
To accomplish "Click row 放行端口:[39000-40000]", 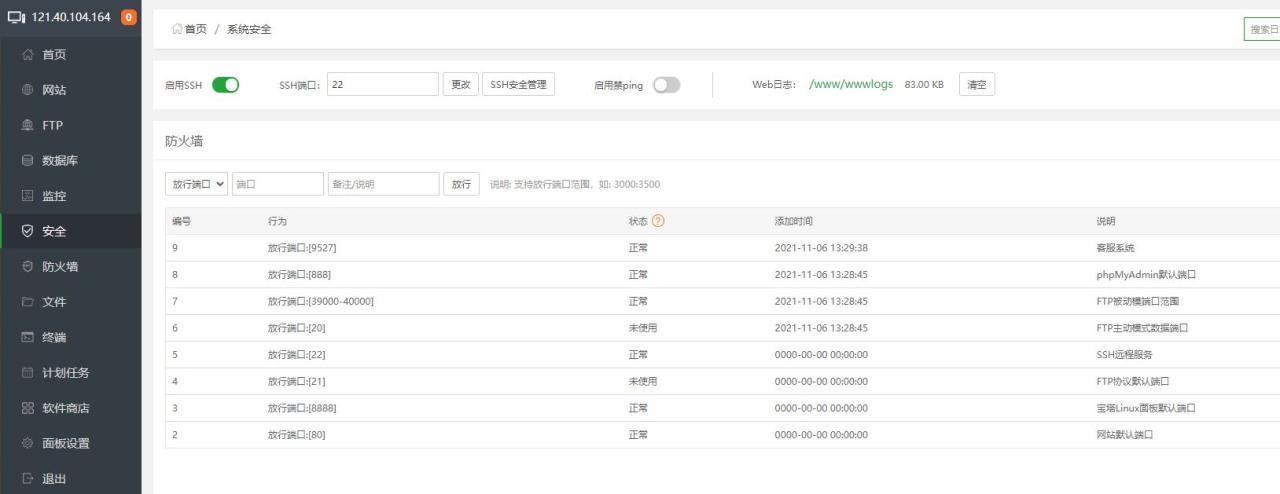I will [722, 301].
